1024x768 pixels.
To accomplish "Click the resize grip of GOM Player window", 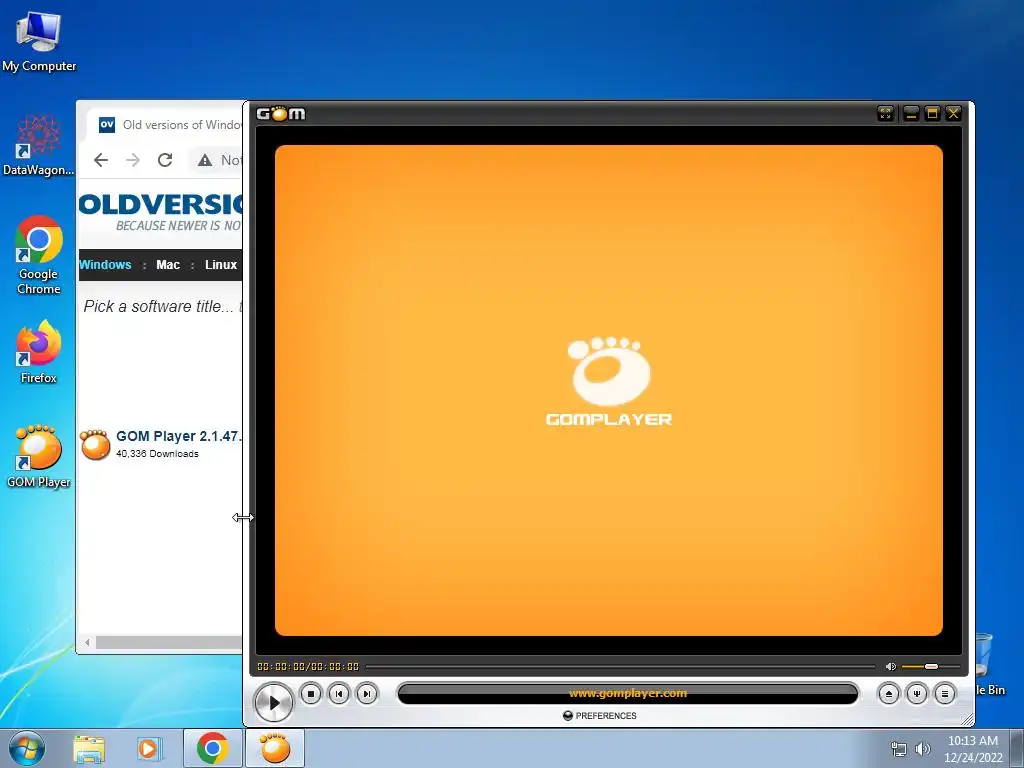I will click(x=968, y=720).
